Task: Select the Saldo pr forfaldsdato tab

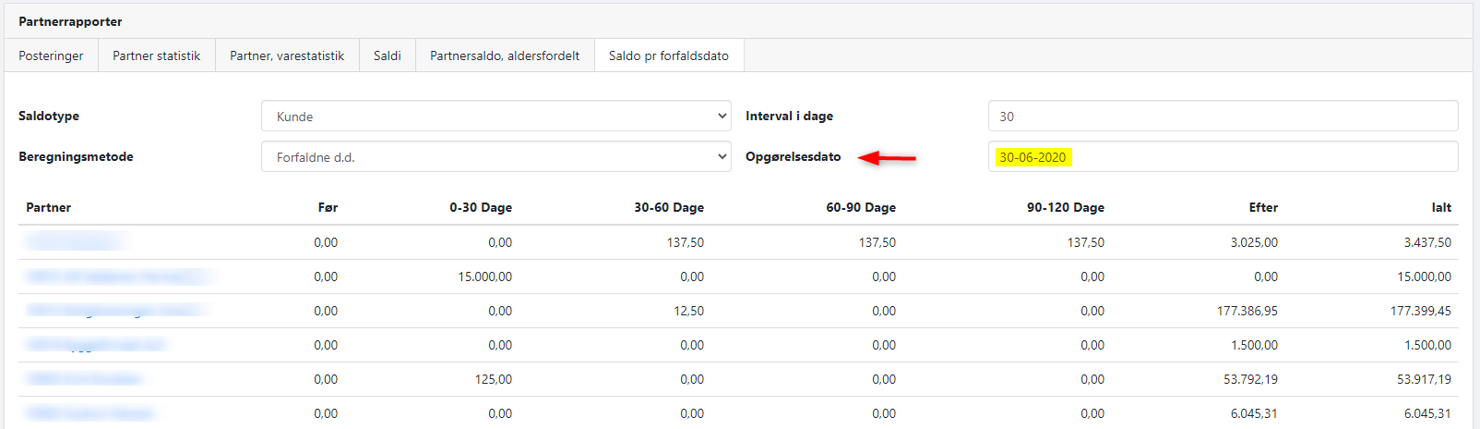Action: 669,56
